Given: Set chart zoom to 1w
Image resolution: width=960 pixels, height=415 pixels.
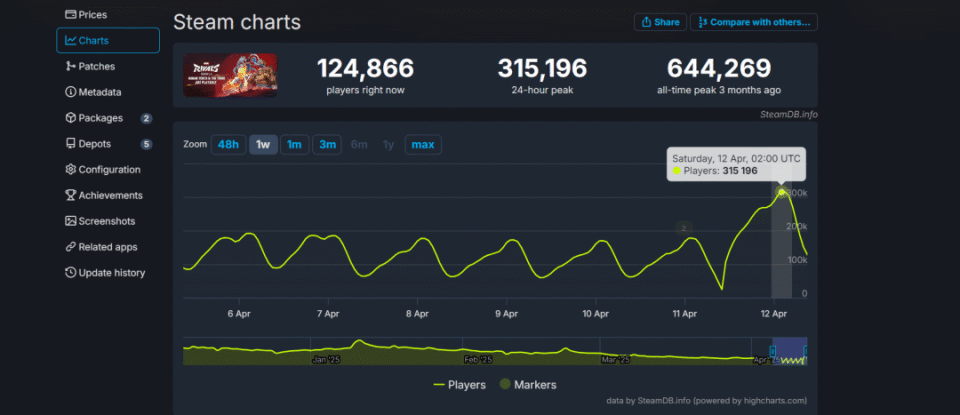Looking at the screenshot, I should pos(263,144).
